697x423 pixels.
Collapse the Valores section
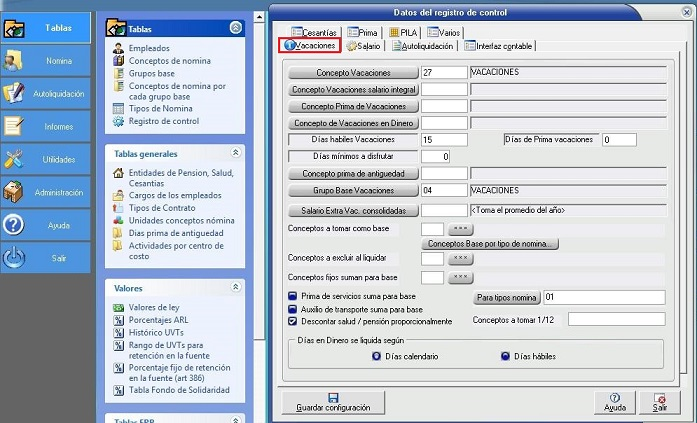[235, 287]
